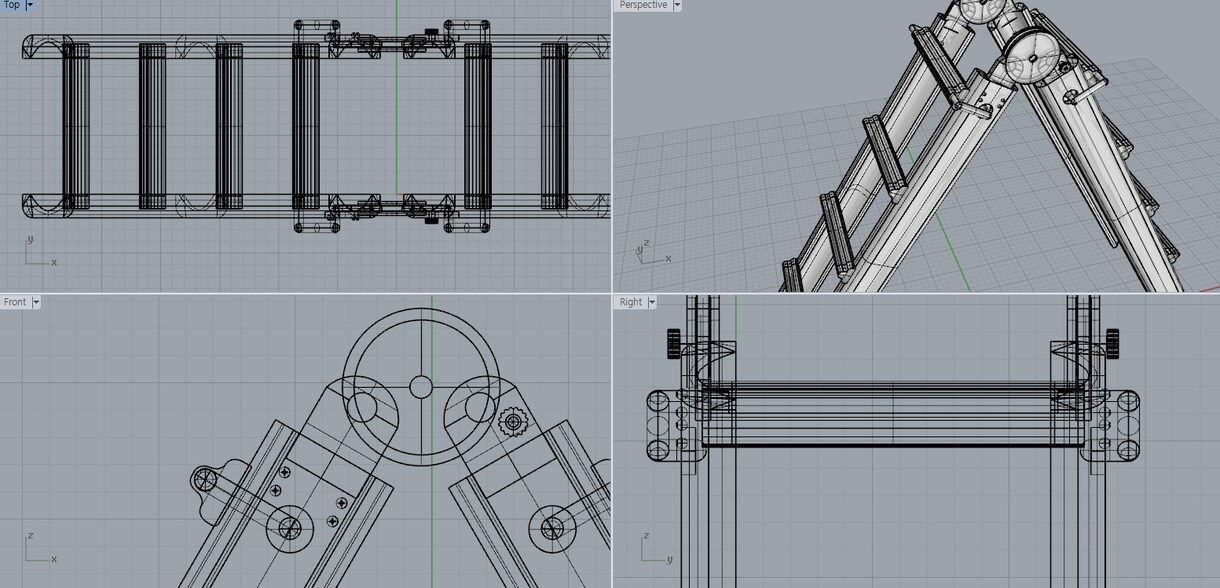This screenshot has height=588, width=1220.
Task: Click the Front viewport title label
Action: click(15, 302)
